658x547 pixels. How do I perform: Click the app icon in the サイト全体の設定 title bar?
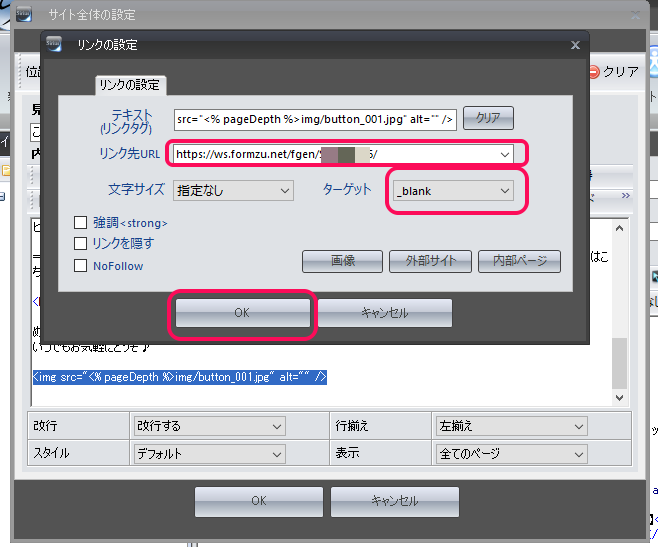[24, 14]
